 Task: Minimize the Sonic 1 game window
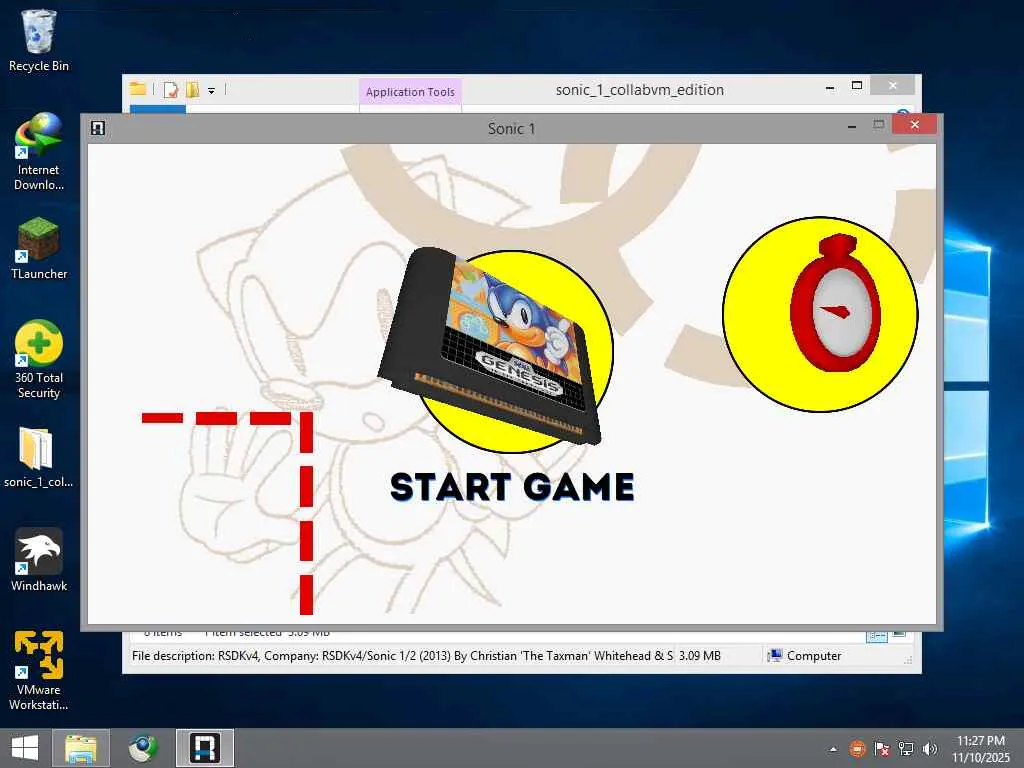coord(852,127)
